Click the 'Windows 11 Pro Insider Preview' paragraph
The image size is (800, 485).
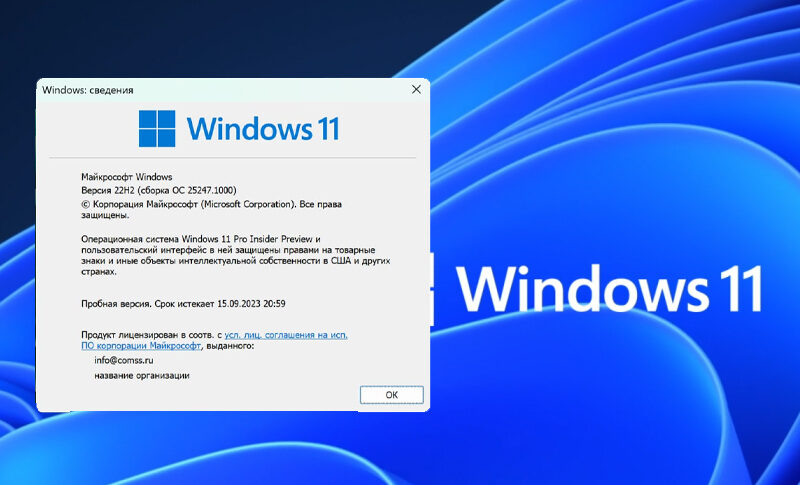(236, 255)
